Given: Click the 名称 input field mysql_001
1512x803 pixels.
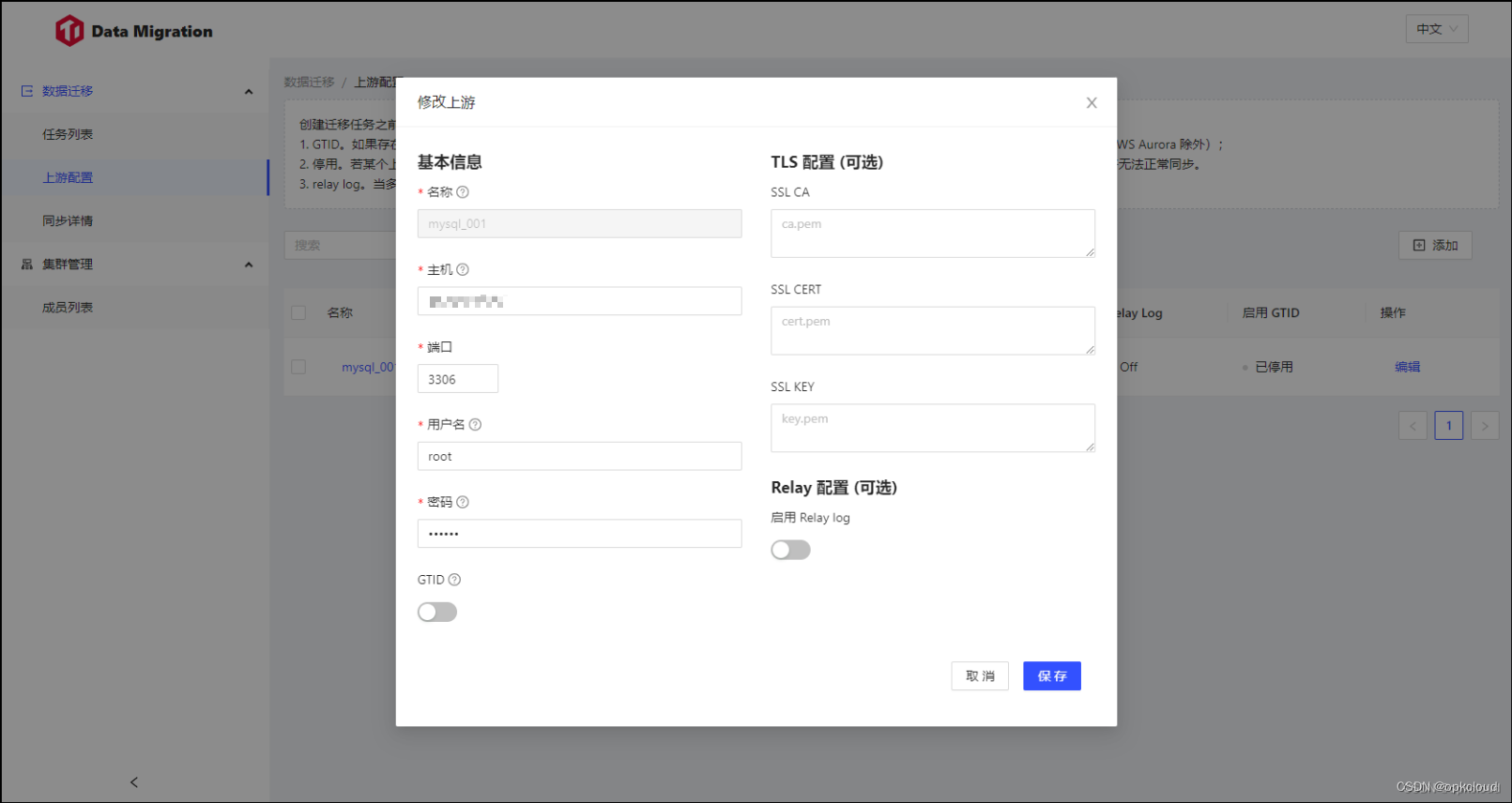Looking at the screenshot, I should point(580,224).
